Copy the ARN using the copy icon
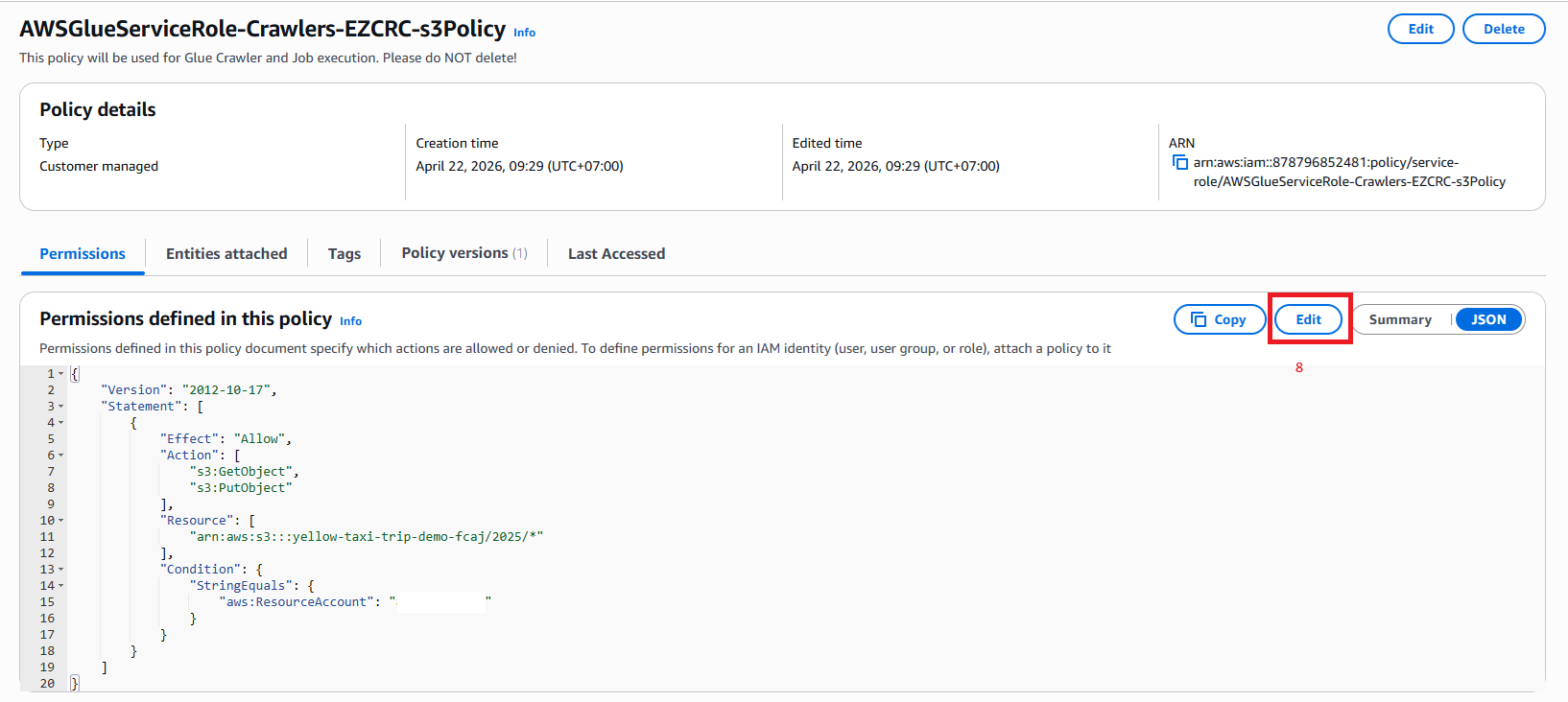 click(x=1180, y=162)
